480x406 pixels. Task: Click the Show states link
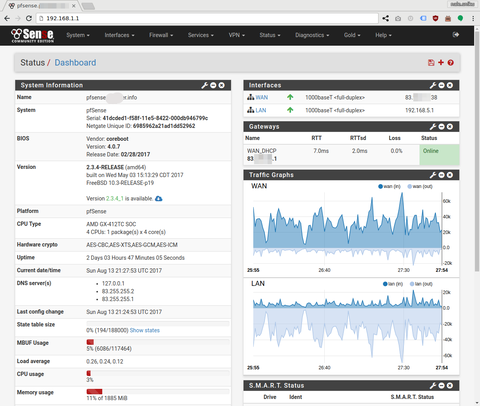145,330
